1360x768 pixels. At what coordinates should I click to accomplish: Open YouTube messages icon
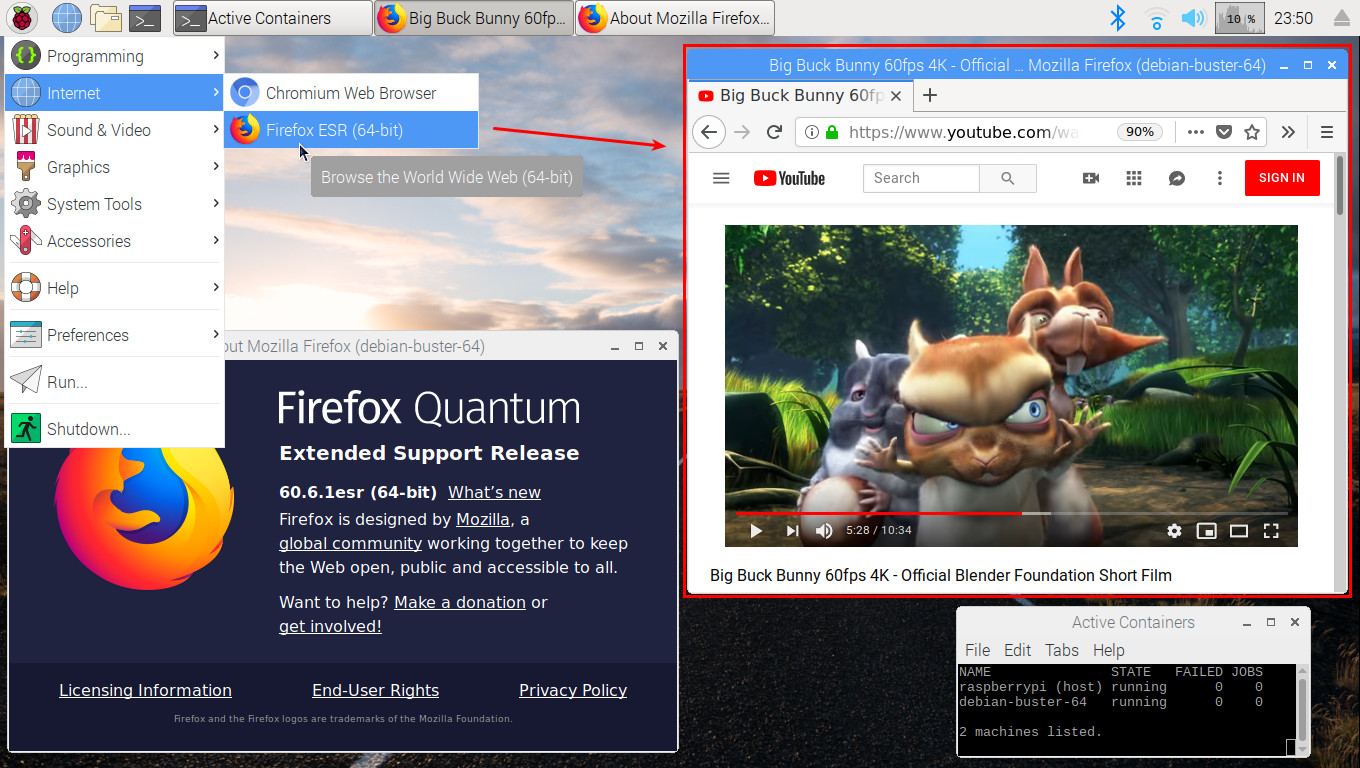(x=1177, y=178)
